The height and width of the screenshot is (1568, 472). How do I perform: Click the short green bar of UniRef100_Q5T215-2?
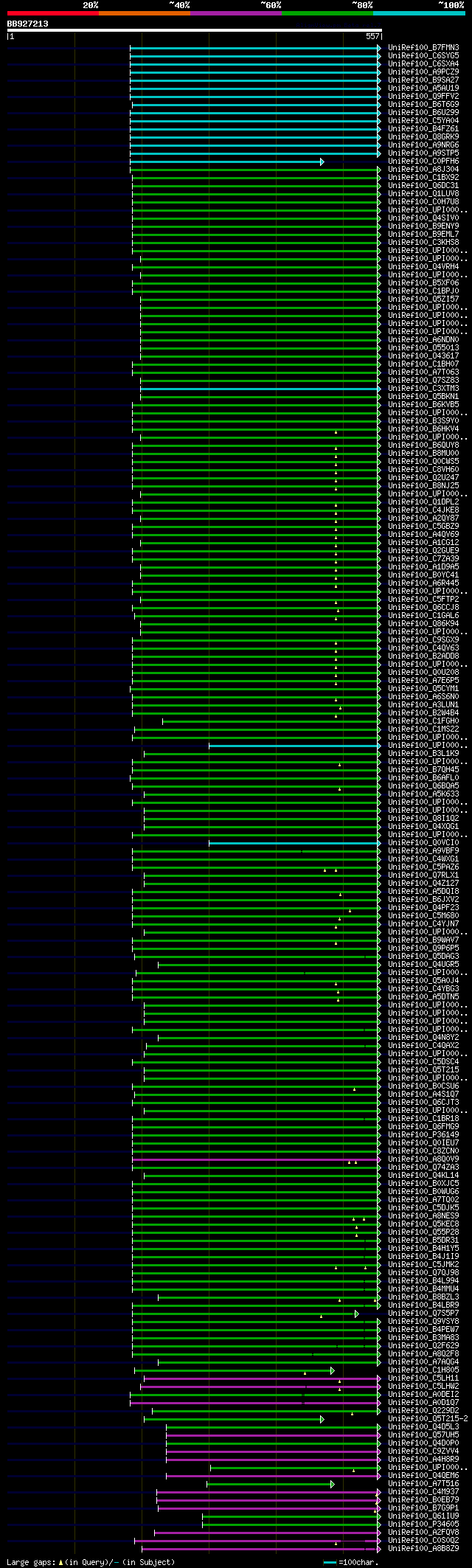tap(233, 1419)
